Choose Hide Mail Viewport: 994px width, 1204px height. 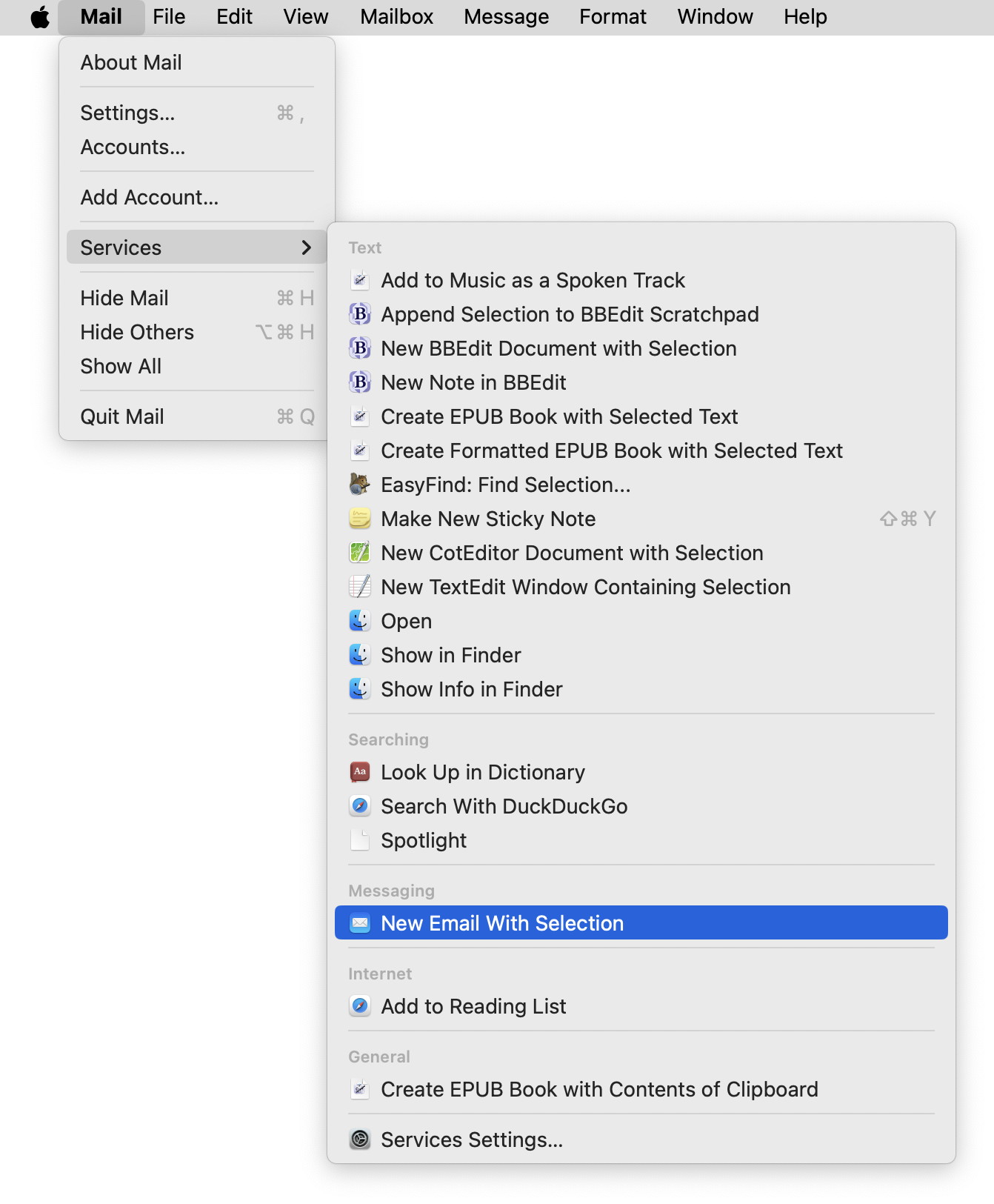point(197,298)
